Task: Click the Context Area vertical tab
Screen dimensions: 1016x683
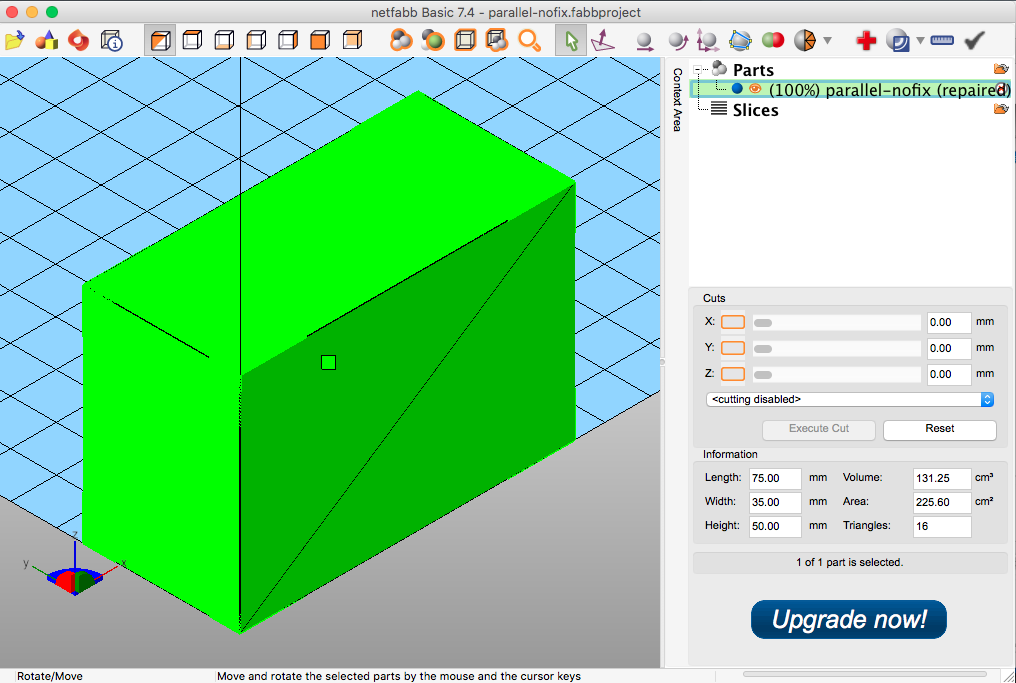Action: 677,99
